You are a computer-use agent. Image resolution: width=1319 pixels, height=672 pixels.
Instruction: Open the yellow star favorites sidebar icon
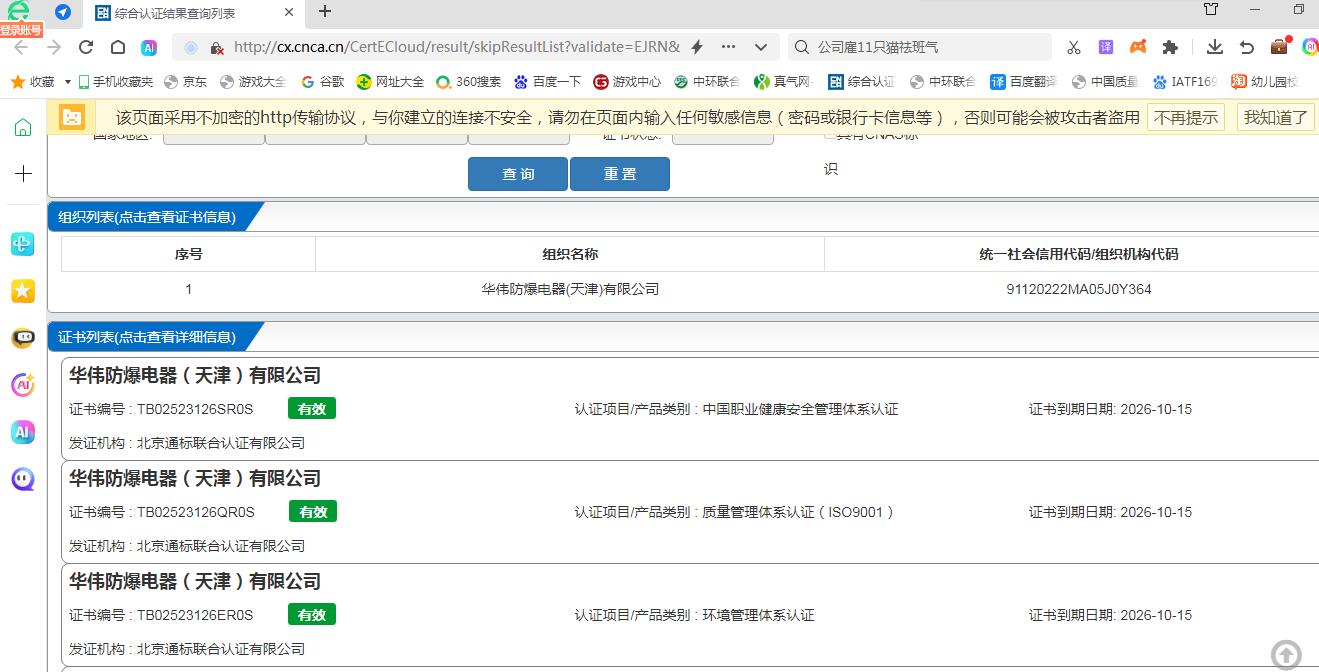tap(23, 291)
